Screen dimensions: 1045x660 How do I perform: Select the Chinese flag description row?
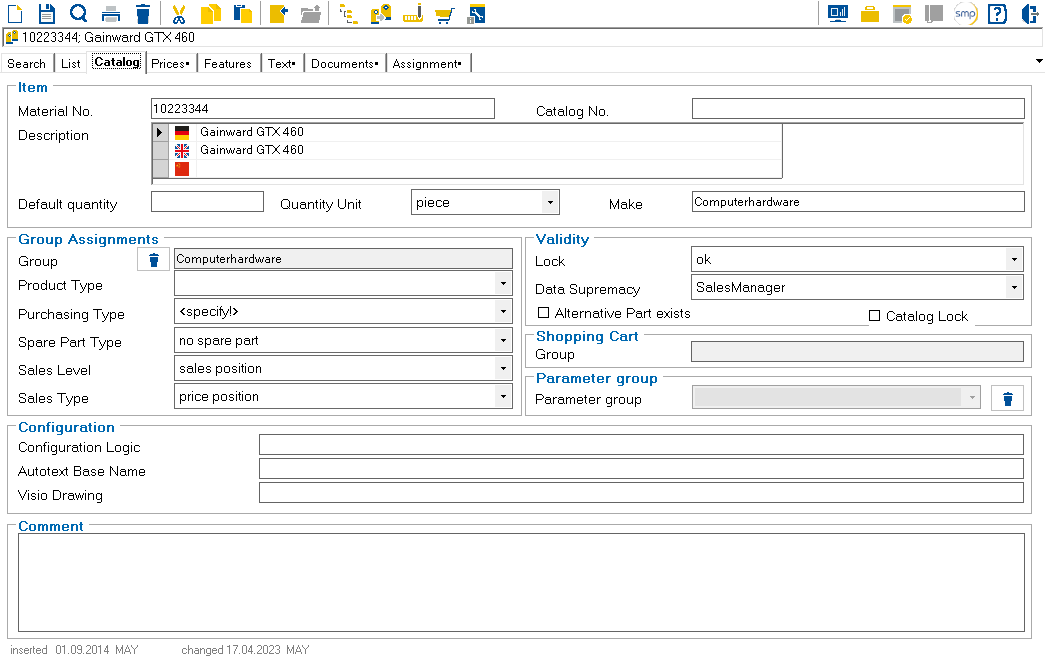click(467, 169)
